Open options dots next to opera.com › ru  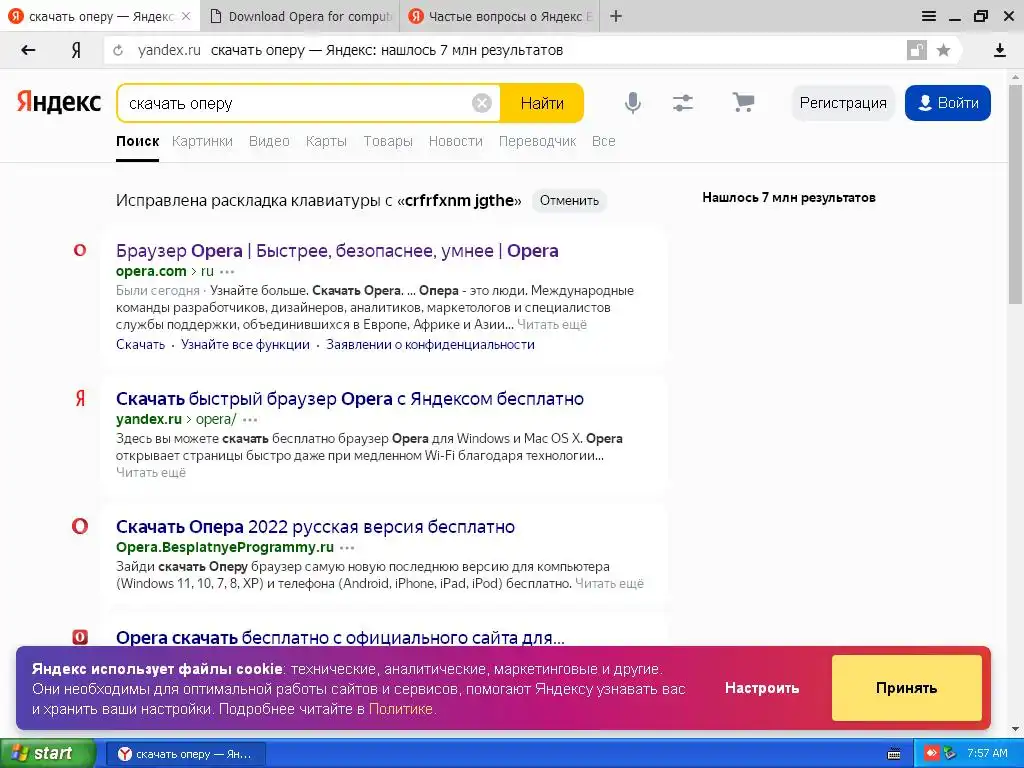pos(227,272)
